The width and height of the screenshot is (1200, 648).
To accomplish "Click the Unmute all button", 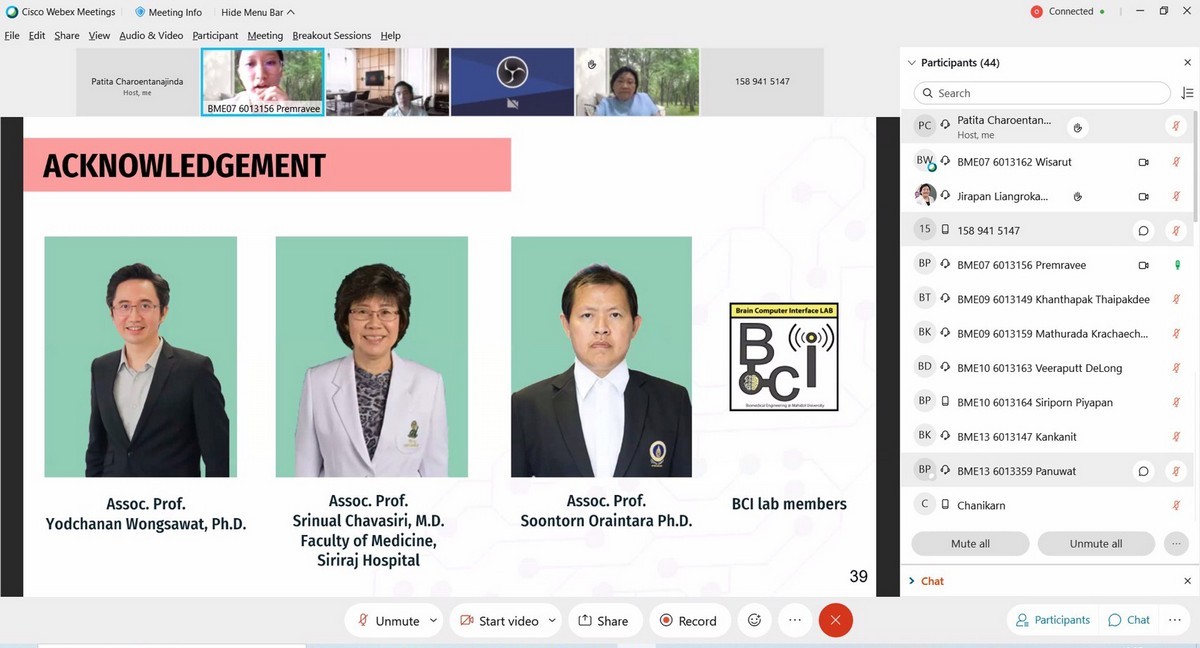I will [x=1095, y=543].
